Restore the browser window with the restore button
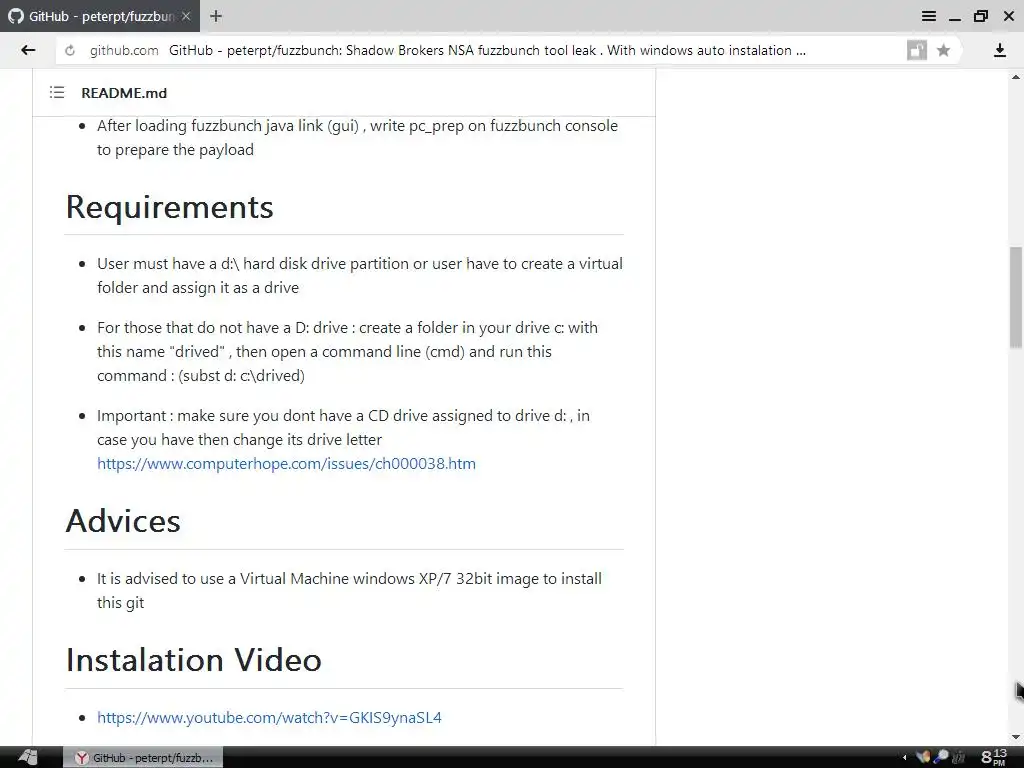The height and width of the screenshot is (768, 1024). 981,16
